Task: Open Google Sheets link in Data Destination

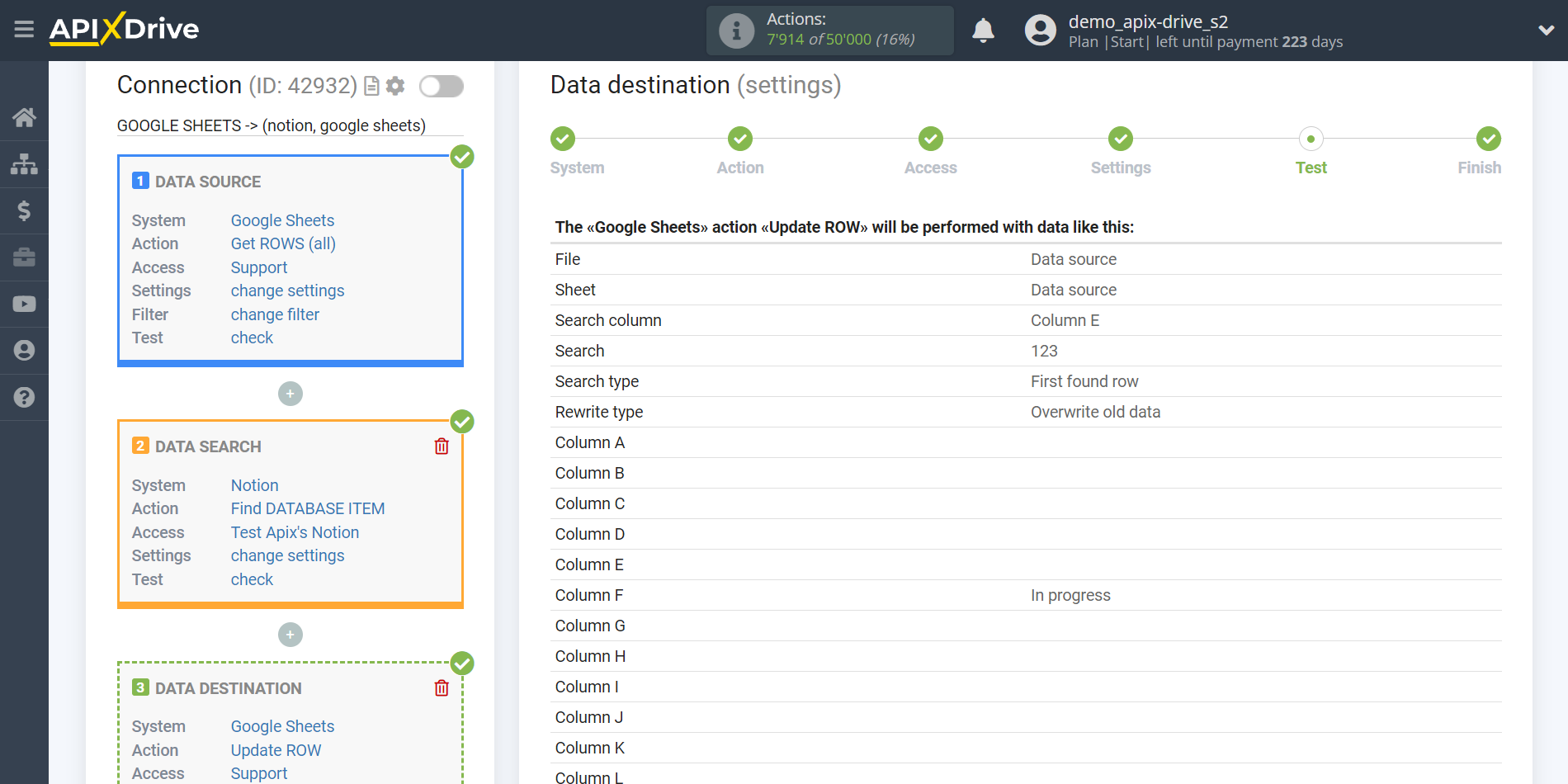Action: 282,726
